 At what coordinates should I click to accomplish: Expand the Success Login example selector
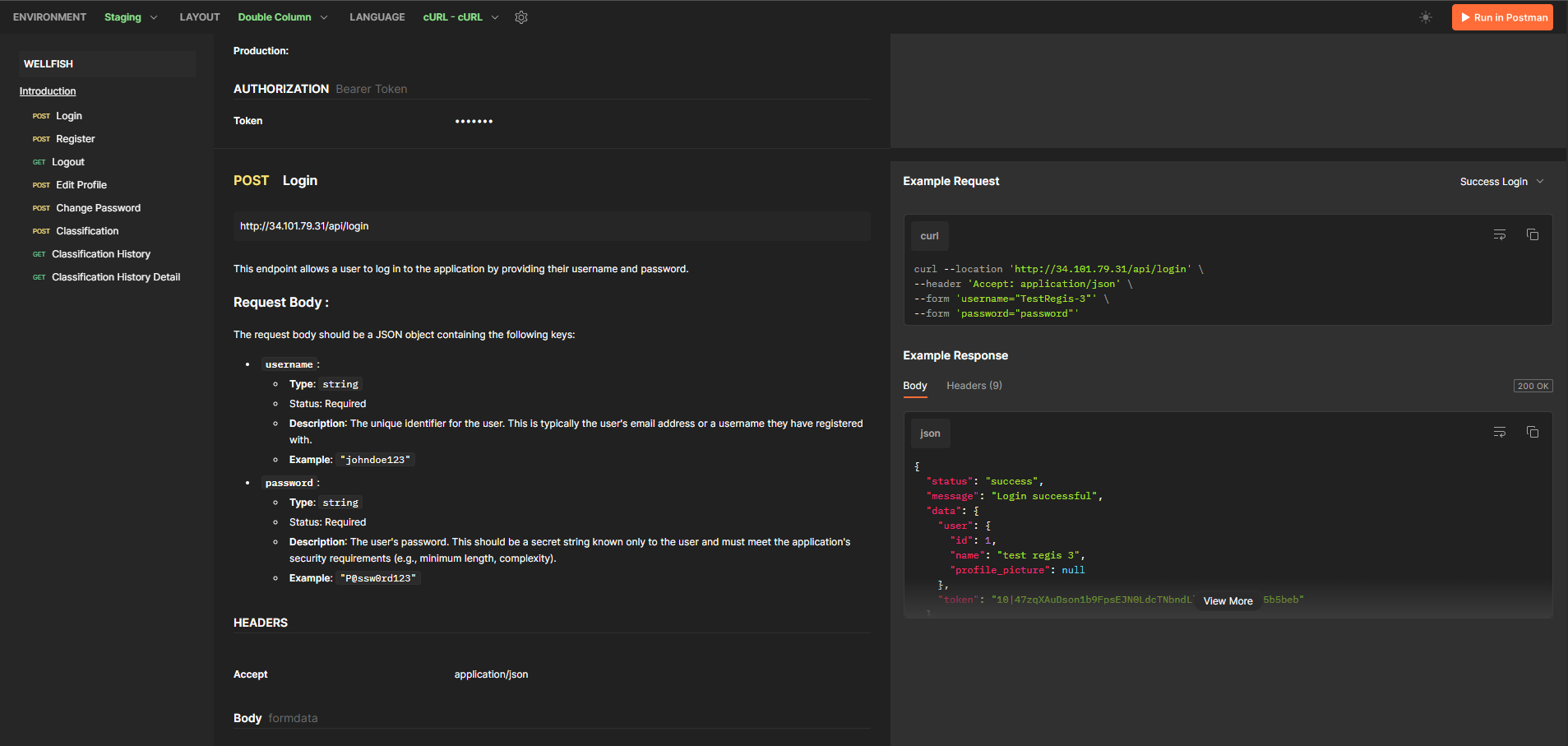coord(1501,182)
